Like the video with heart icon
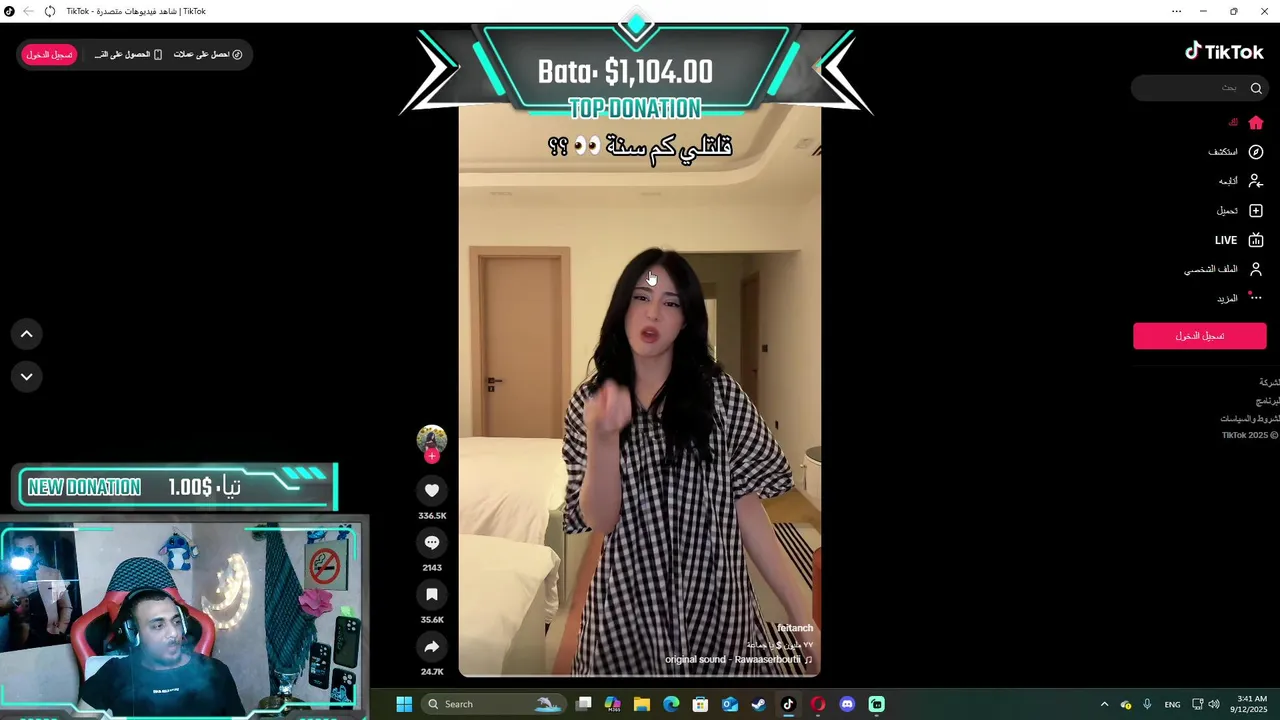 (x=432, y=490)
